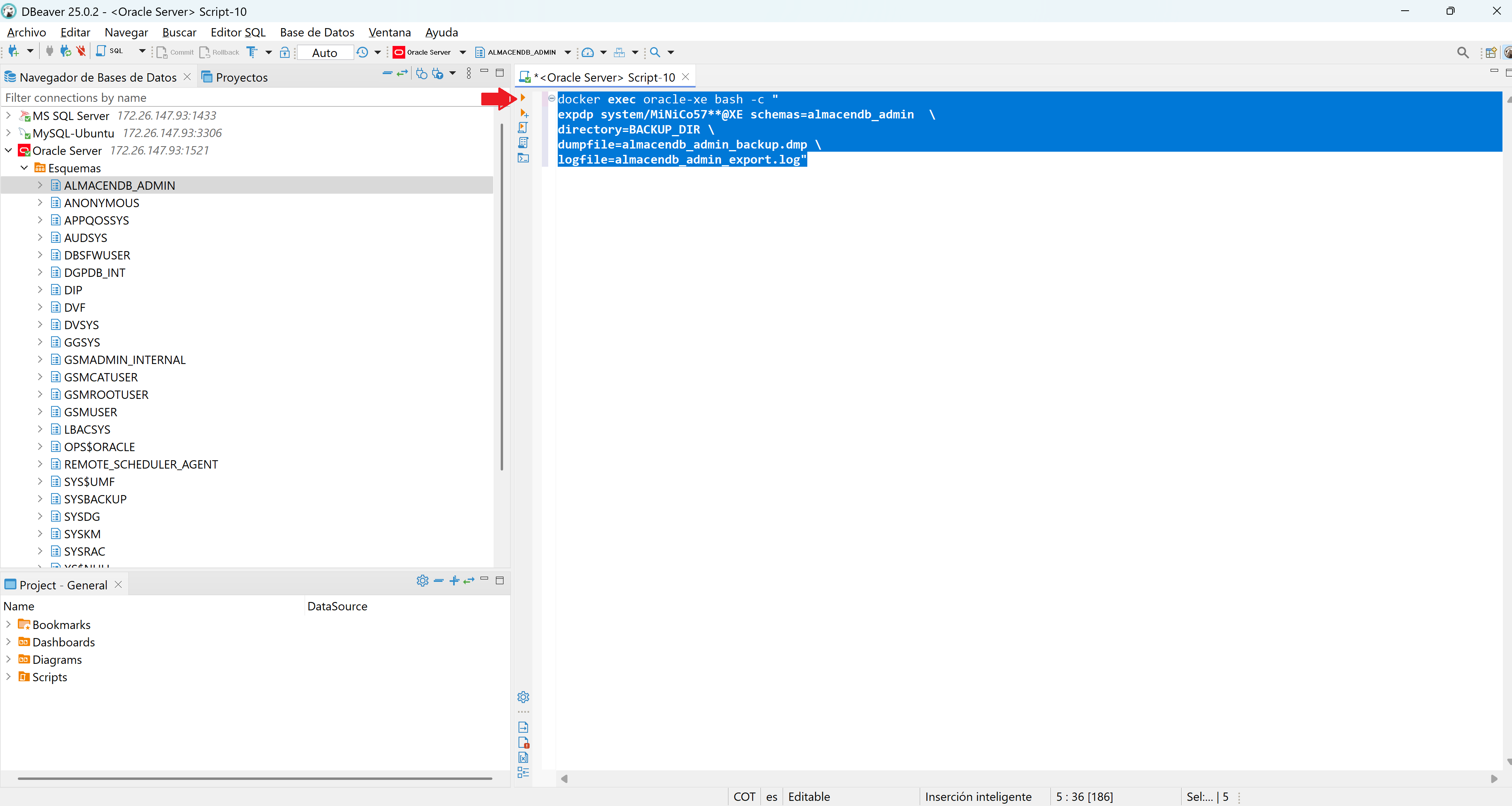The width and height of the screenshot is (1512, 806).
Task: Open the Archivo menu
Action: point(27,32)
